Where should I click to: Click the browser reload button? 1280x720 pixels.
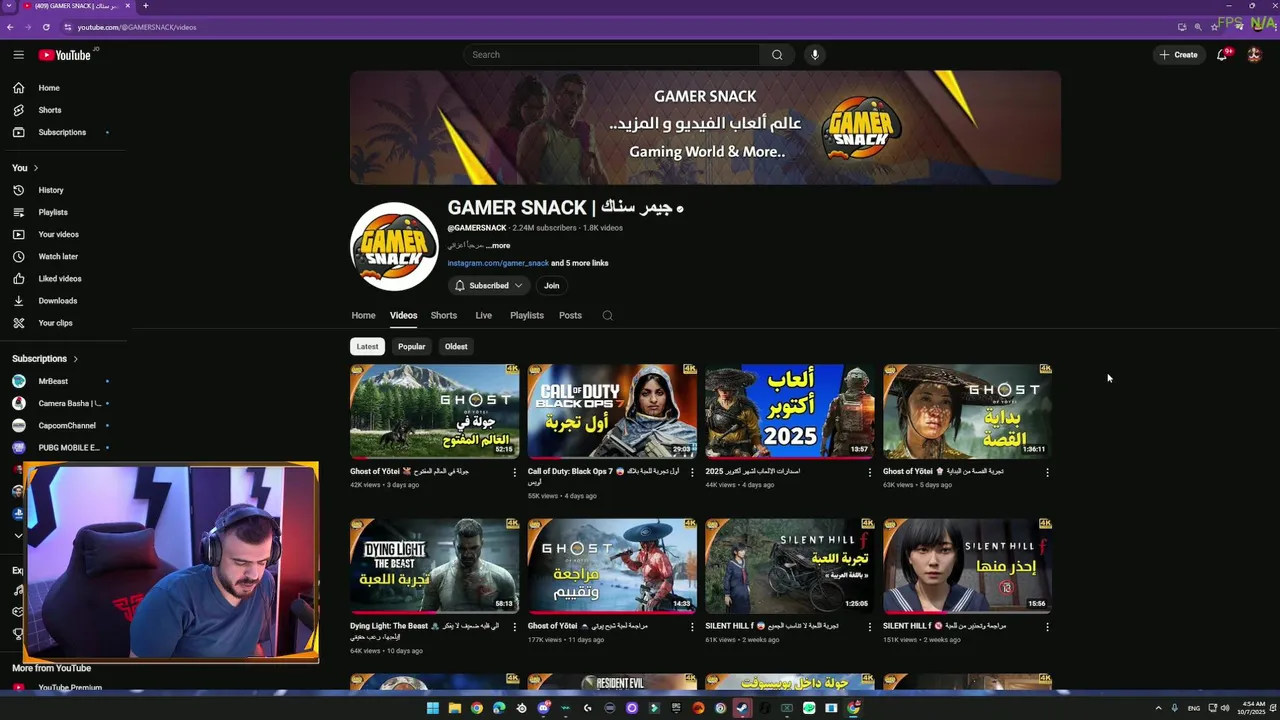[46, 27]
